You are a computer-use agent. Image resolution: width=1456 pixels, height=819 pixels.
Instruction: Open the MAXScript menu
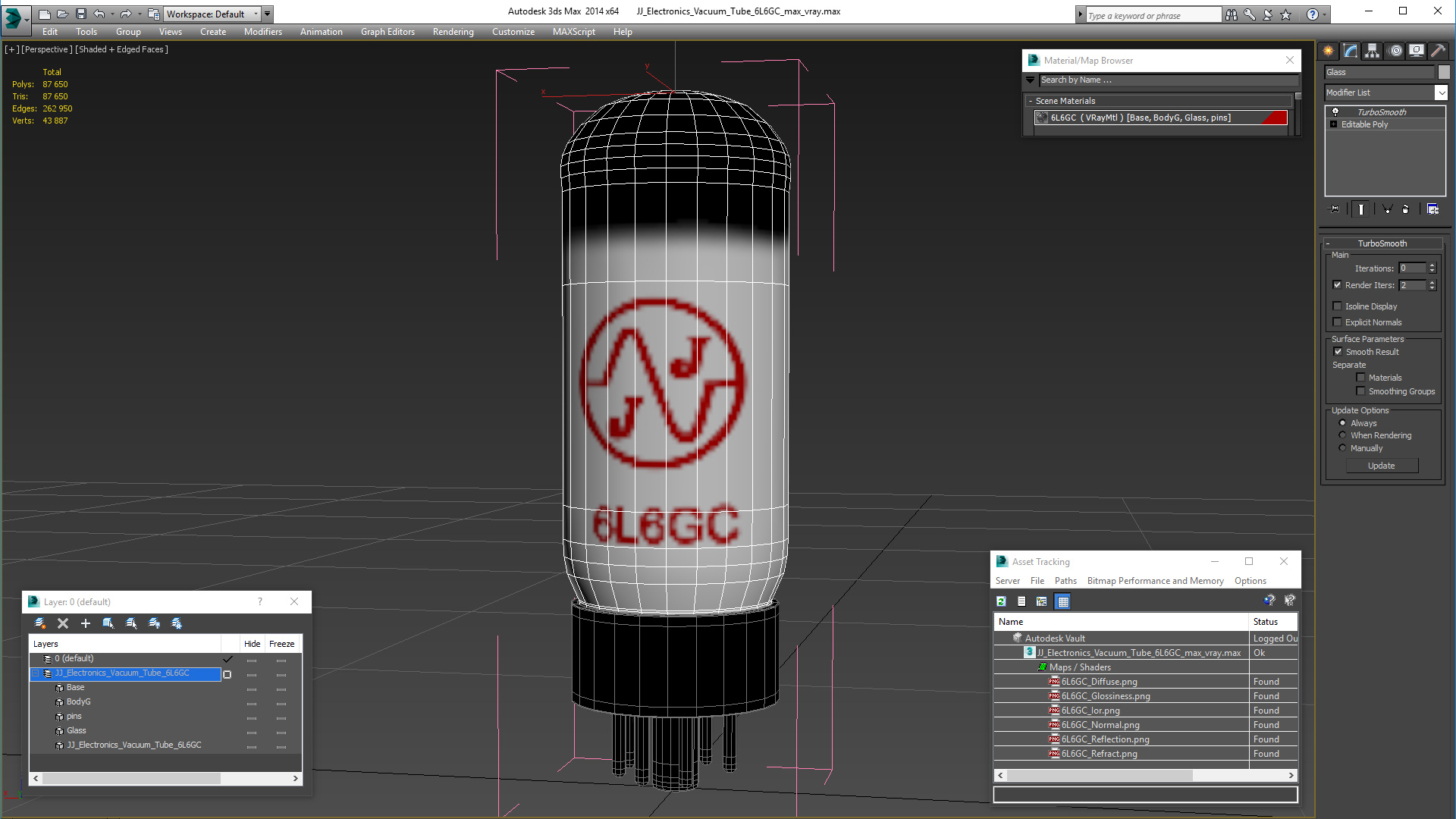(573, 32)
